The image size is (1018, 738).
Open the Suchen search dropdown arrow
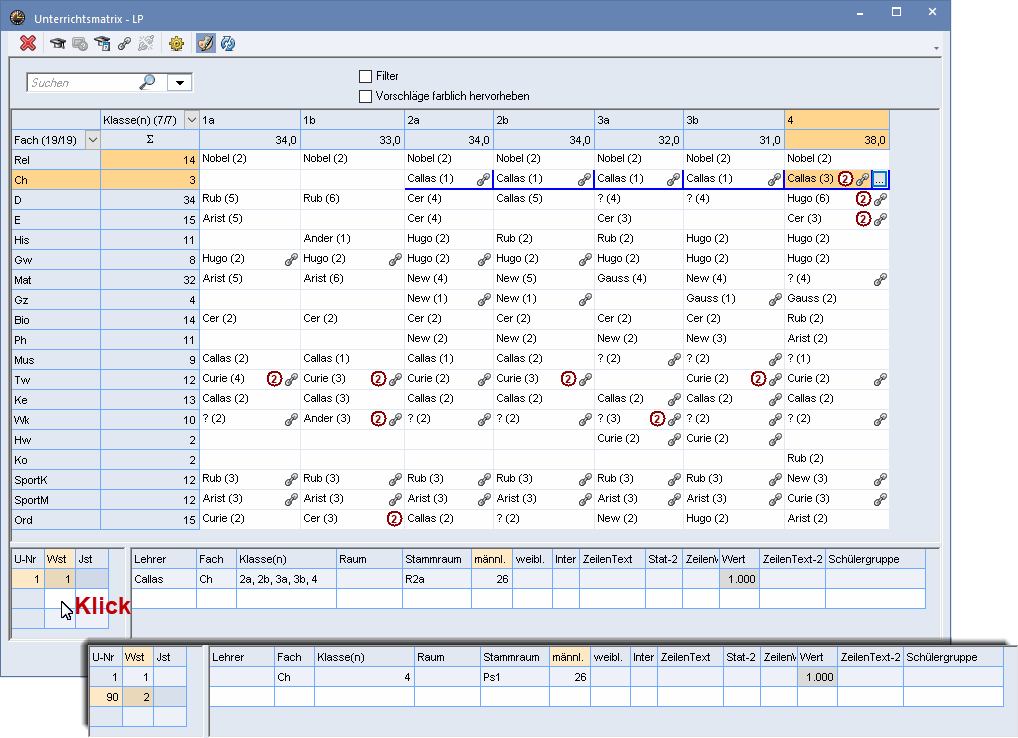pyautogui.click(x=179, y=82)
